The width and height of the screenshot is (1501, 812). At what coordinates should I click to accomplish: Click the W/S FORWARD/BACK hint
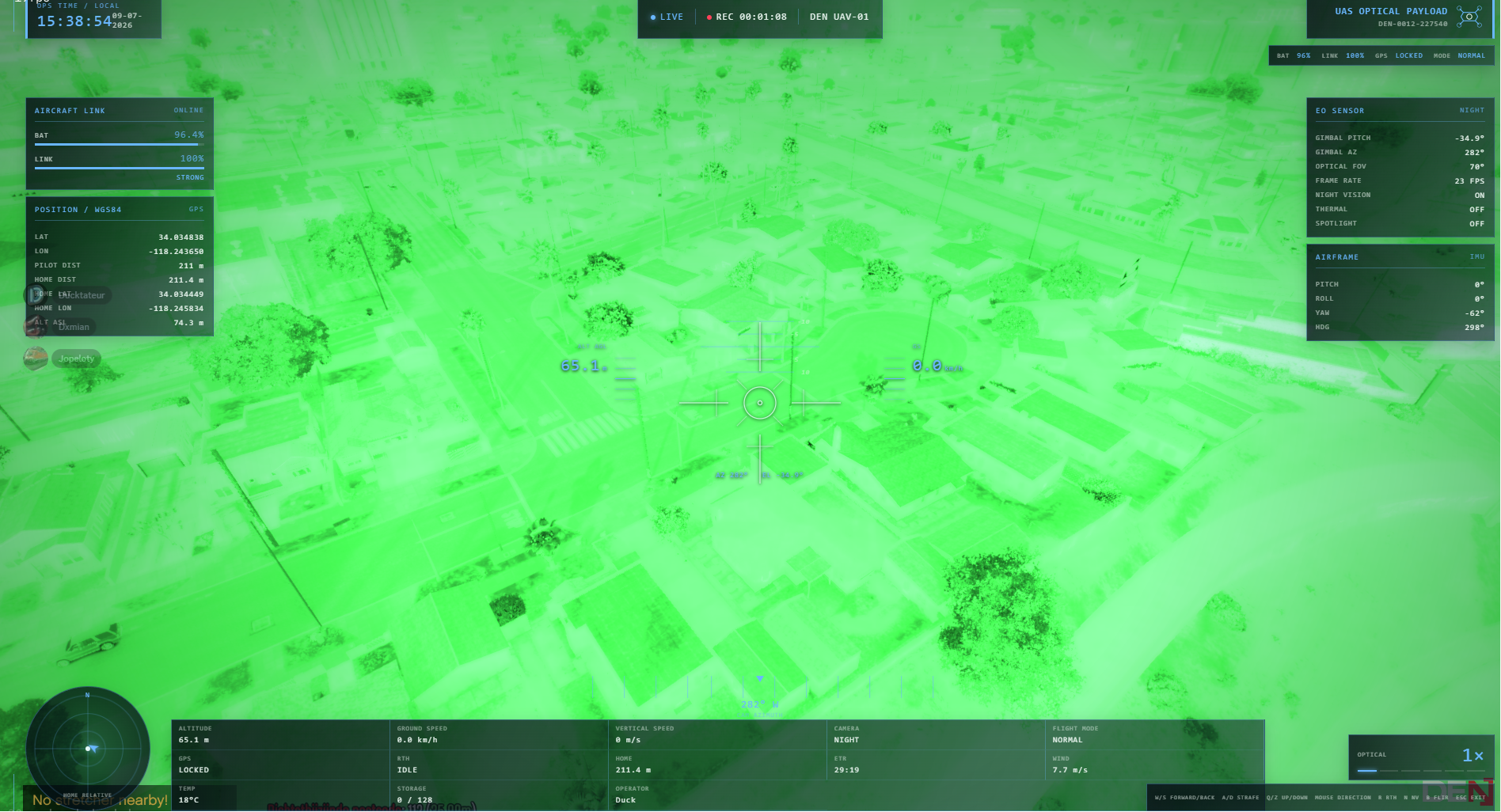[x=1184, y=798]
